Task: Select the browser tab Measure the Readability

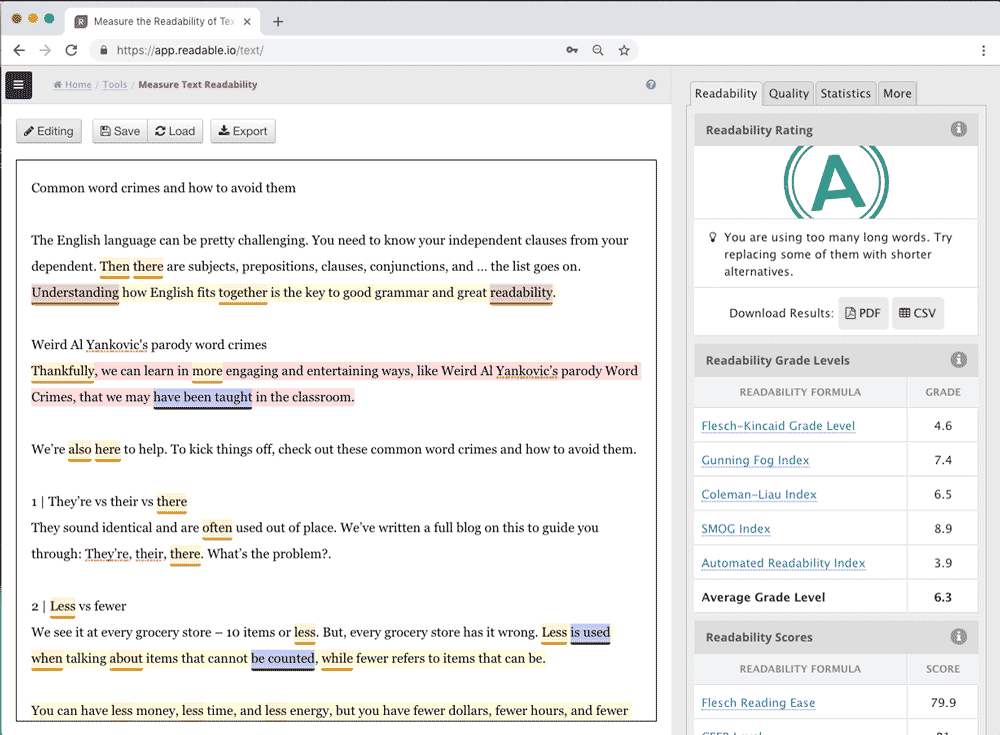Action: 163,22
